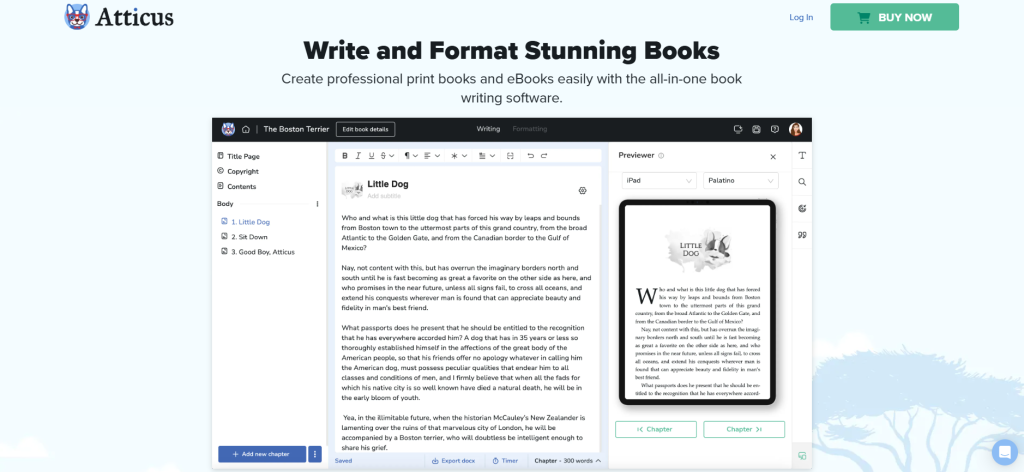The width and height of the screenshot is (1024, 472).
Task: Toggle italic formatting
Action: click(x=358, y=156)
